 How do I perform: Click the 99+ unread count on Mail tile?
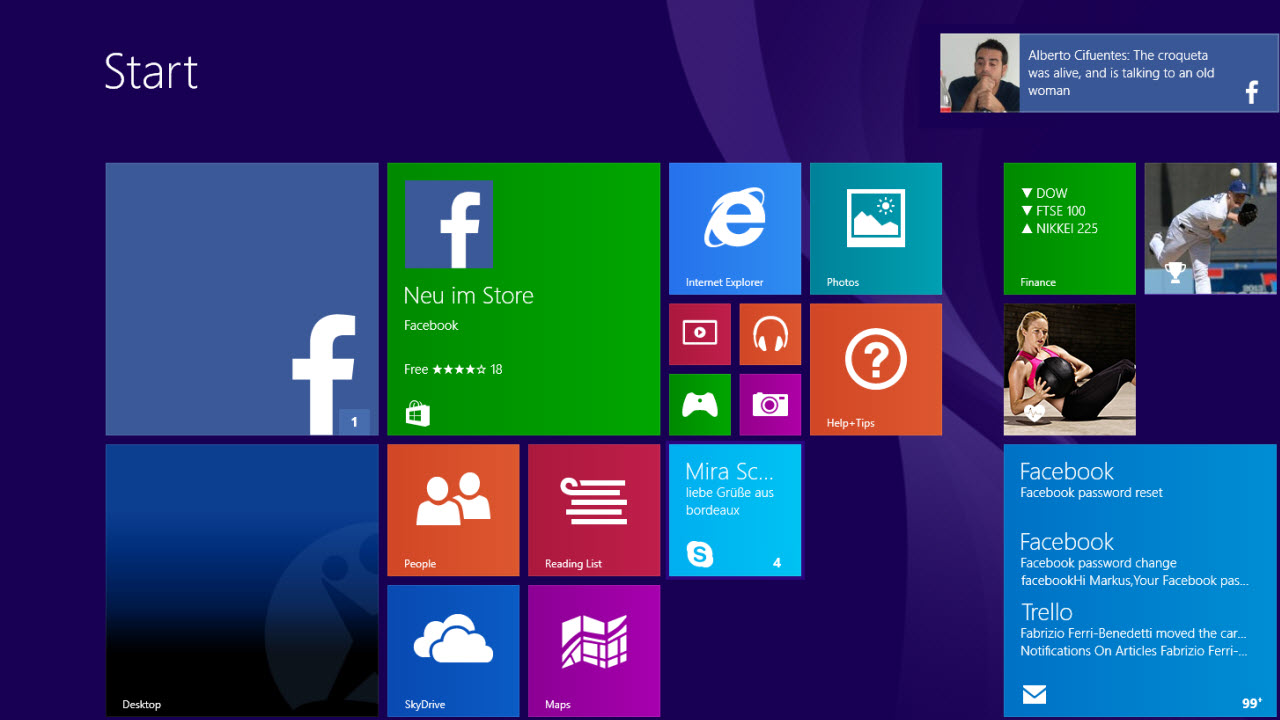point(1252,704)
